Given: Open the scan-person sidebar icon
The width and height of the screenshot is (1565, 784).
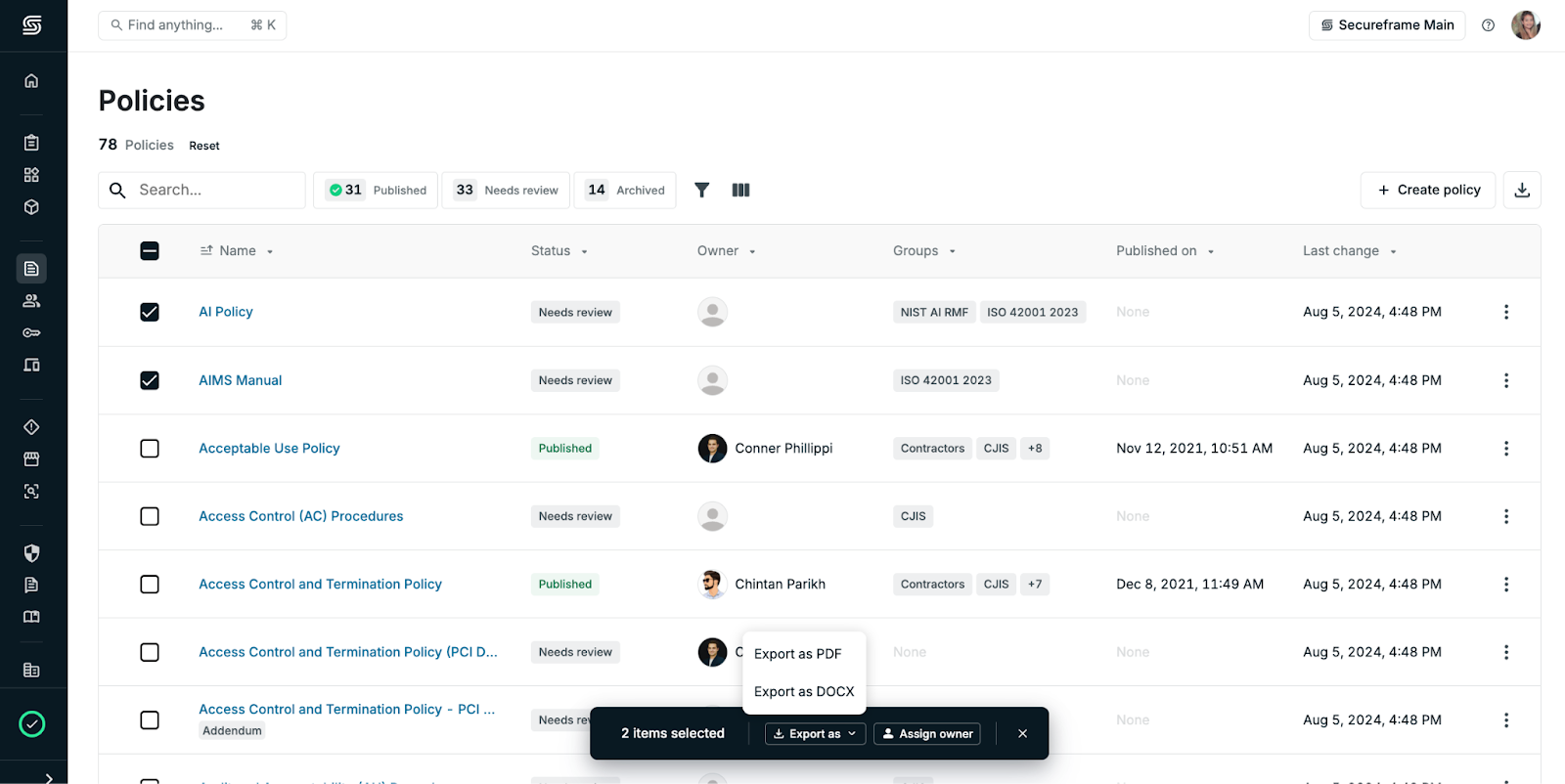Looking at the screenshot, I should 31,492.
